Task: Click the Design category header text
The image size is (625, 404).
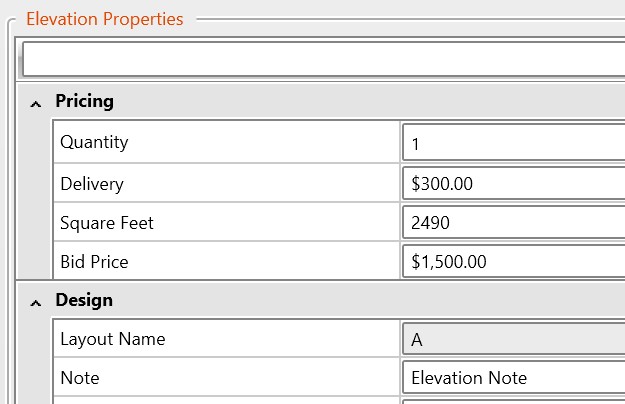Action: [84, 300]
